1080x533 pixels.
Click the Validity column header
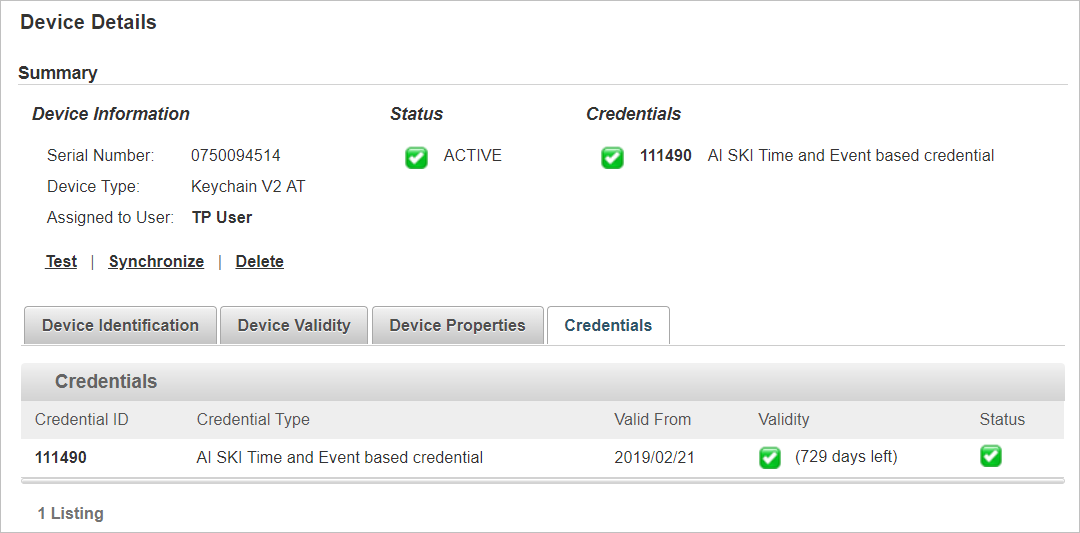pyautogui.click(x=784, y=420)
